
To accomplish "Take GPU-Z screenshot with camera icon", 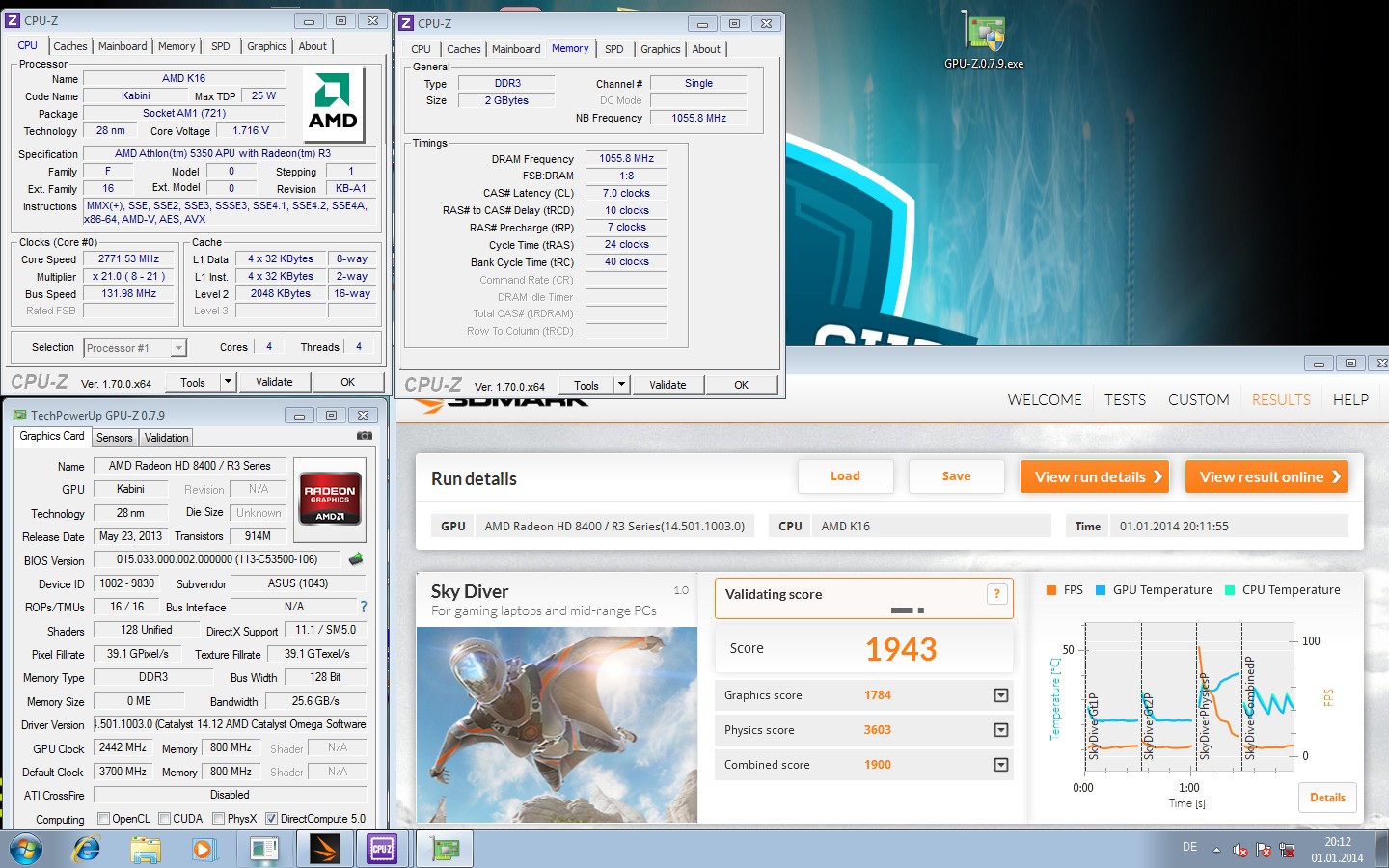I will click(x=365, y=436).
